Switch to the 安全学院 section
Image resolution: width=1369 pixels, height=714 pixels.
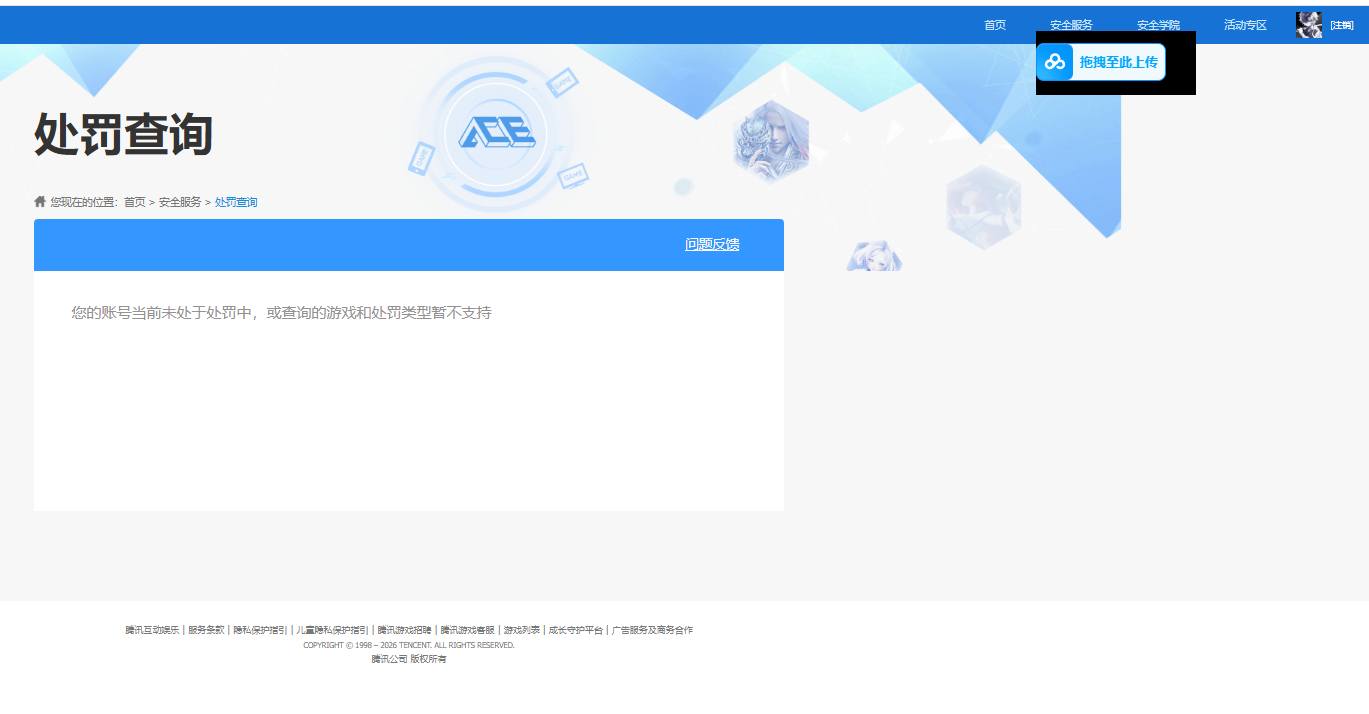1156,24
